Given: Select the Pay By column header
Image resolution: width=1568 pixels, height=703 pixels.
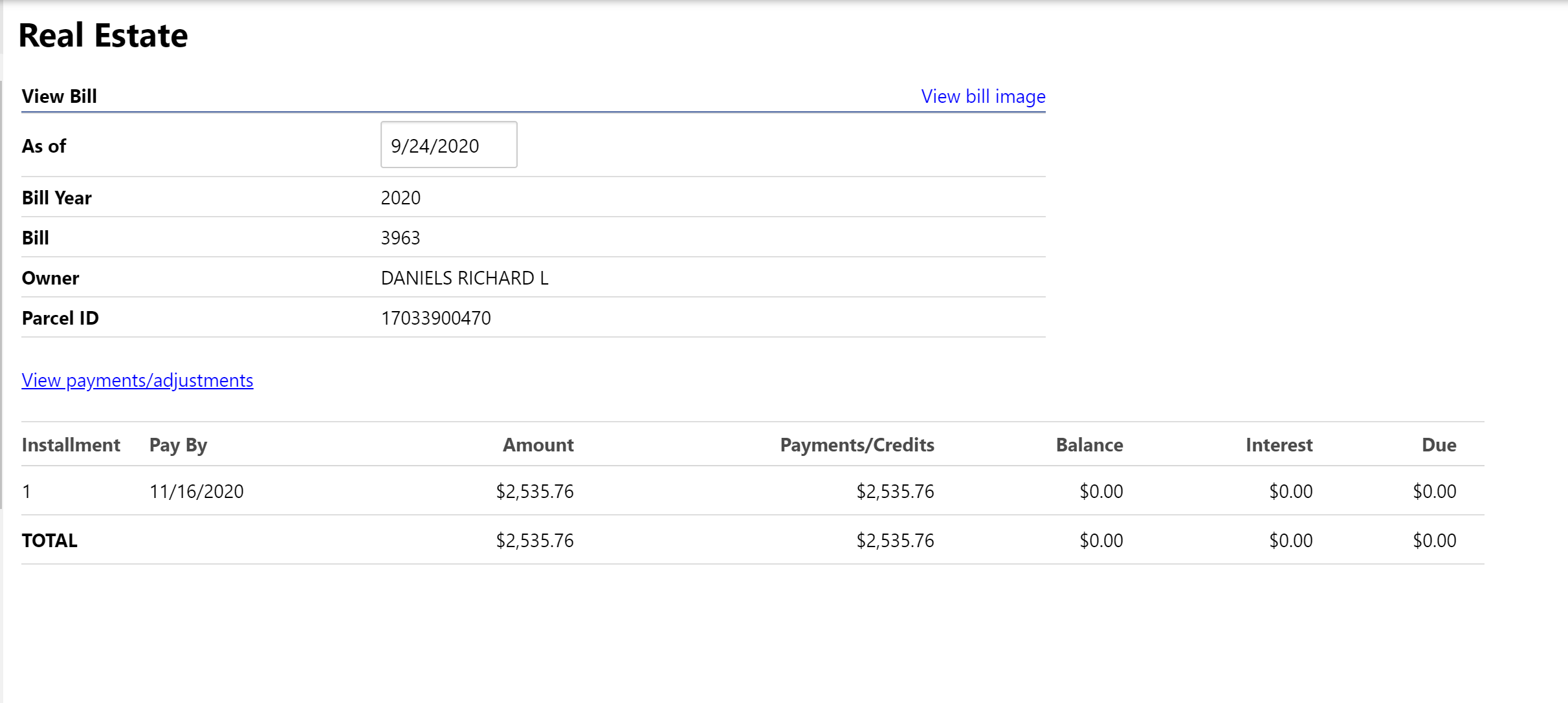Looking at the screenshot, I should tap(178, 445).
